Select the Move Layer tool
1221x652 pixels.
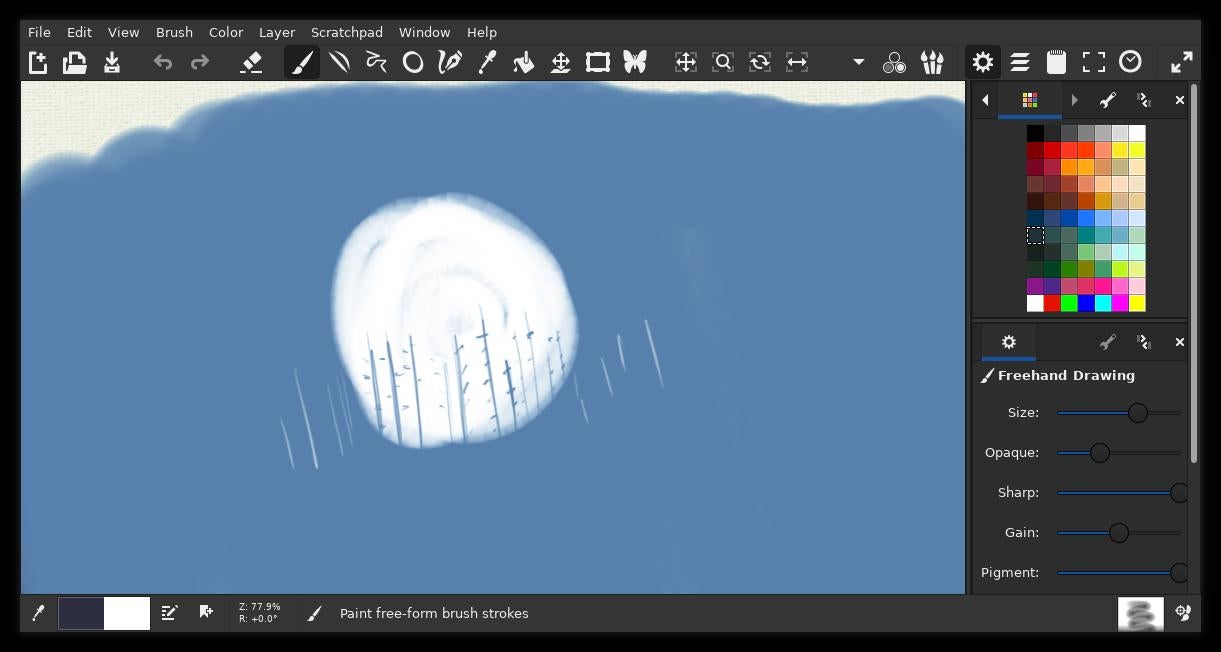(x=561, y=62)
